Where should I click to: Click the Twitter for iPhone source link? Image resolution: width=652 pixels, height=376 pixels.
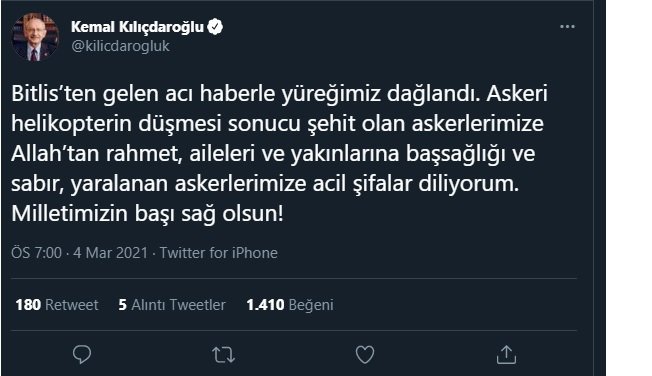[219, 253]
